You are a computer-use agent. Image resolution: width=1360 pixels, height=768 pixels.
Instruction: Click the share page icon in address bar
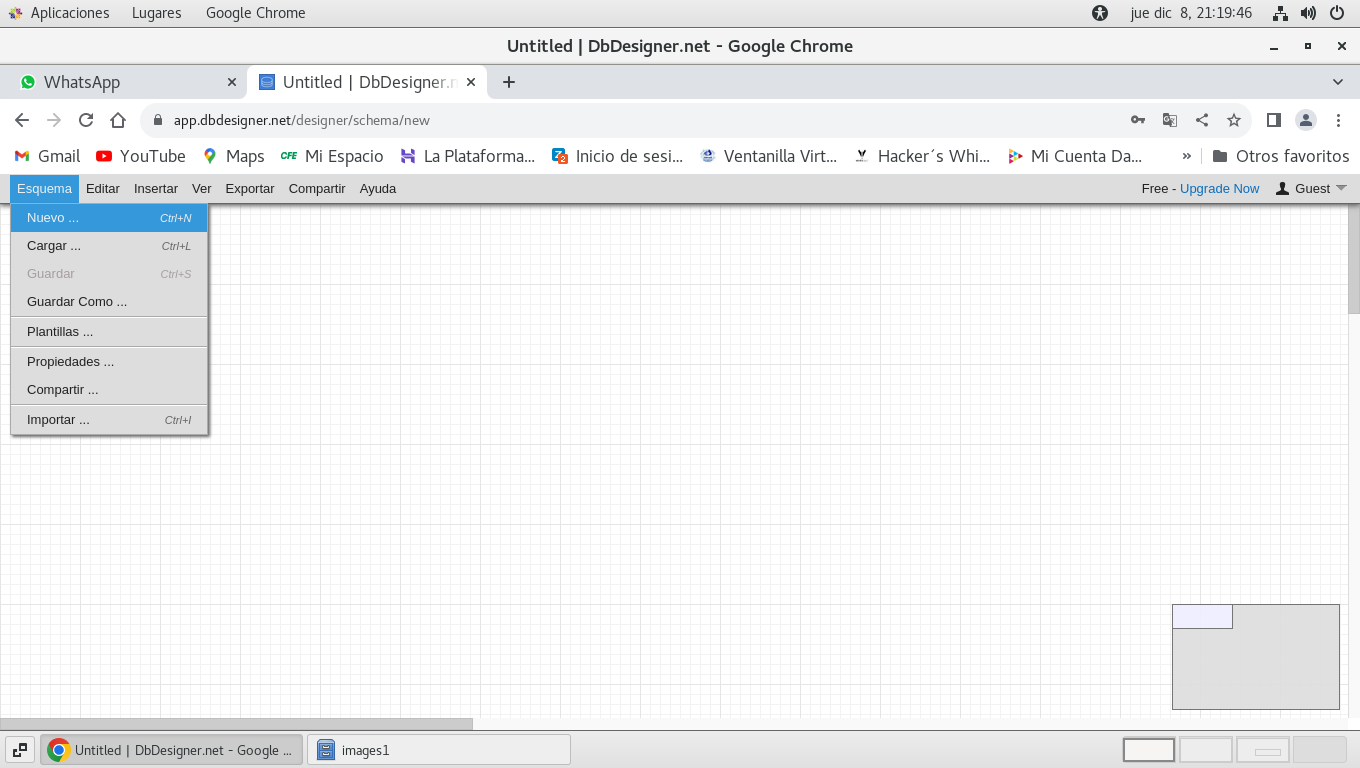tap(1202, 120)
